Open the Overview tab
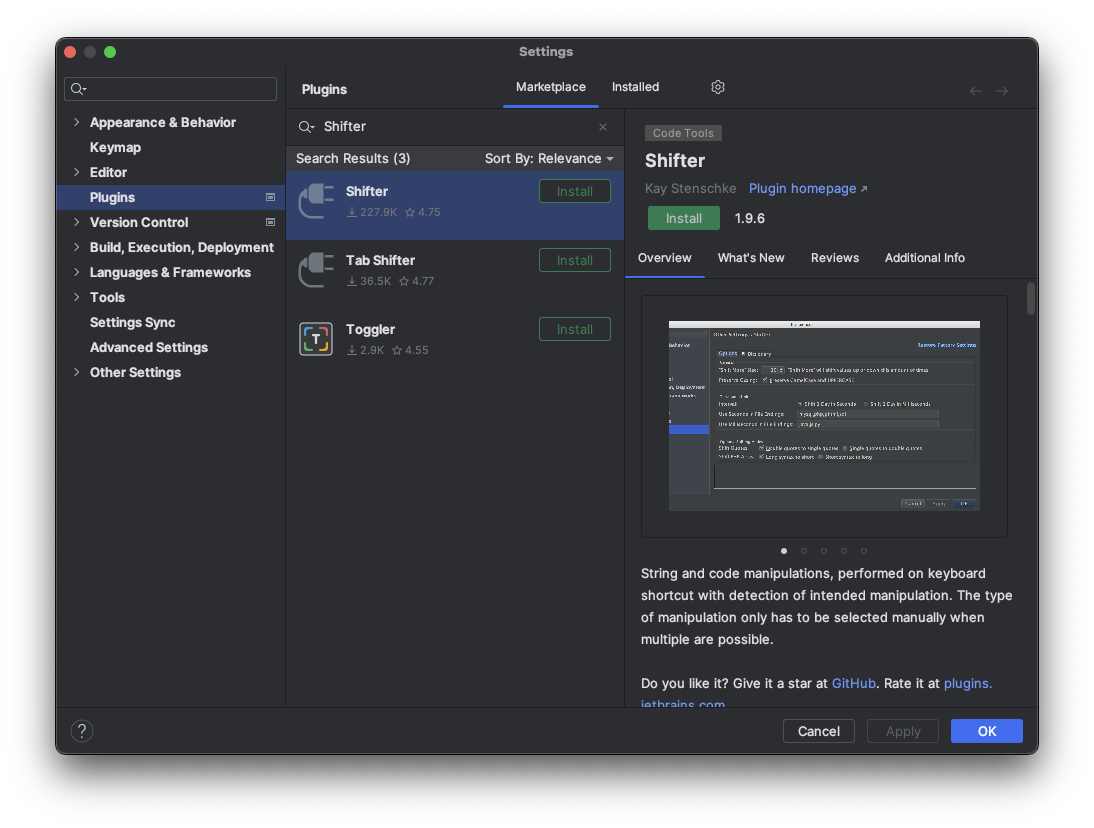Image resolution: width=1094 pixels, height=828 pixels. (664, 258)
